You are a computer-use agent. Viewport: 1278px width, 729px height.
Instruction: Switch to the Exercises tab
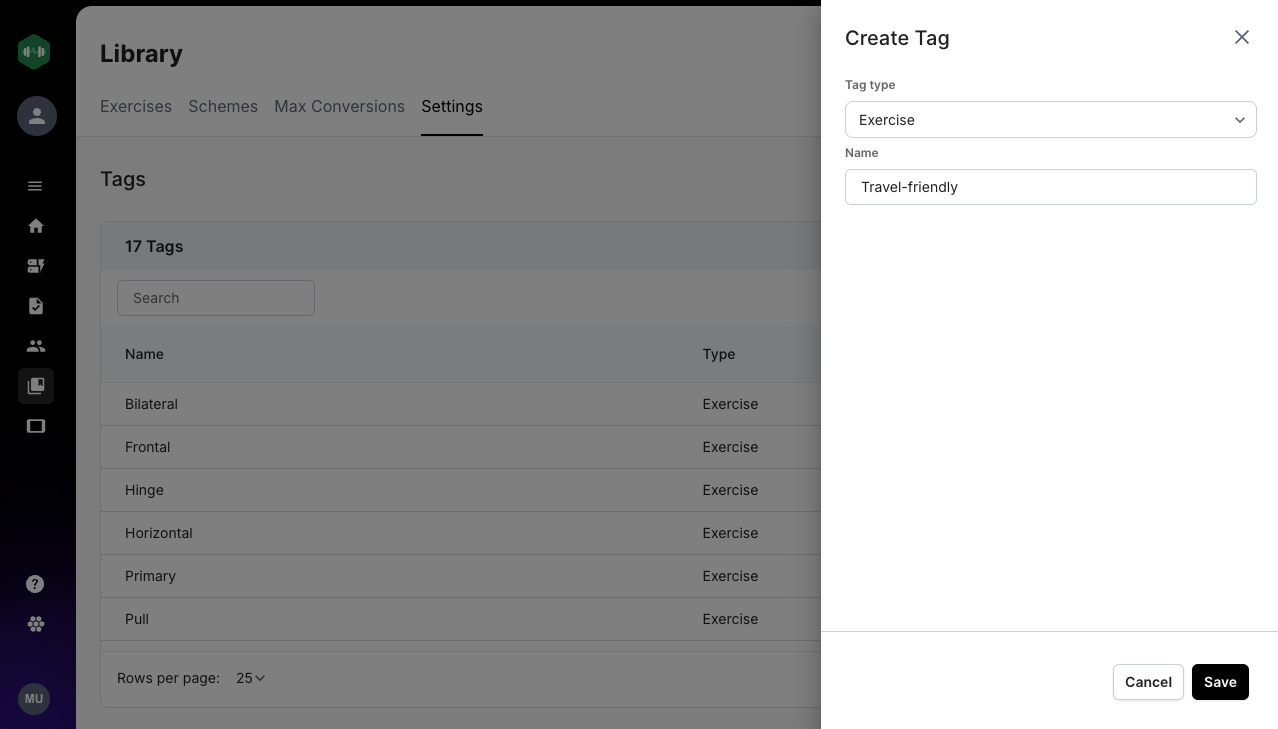(x=136, y=106)
